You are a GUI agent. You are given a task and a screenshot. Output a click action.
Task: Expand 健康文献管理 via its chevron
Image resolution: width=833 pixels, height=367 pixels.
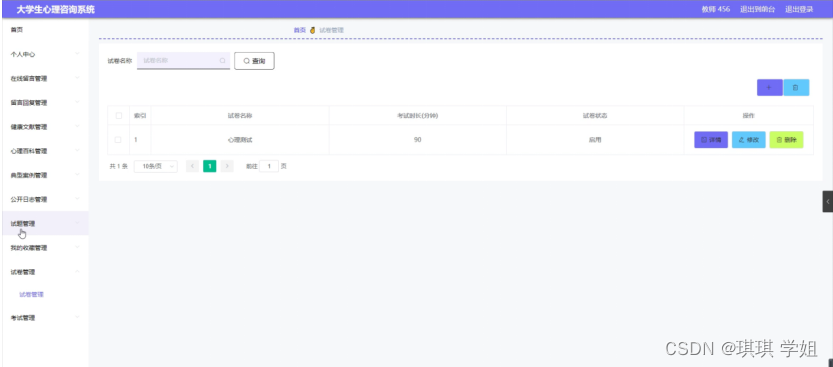coord(77,126)
